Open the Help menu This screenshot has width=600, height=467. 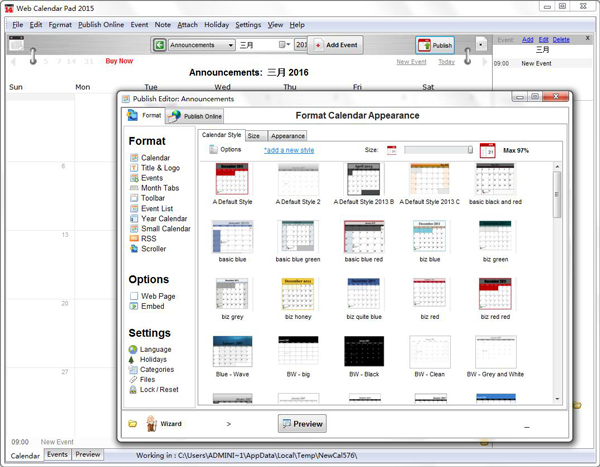tap(297, 25)
